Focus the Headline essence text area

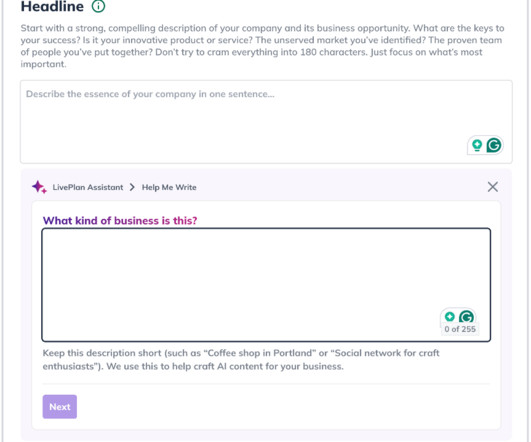coord(266,122)
